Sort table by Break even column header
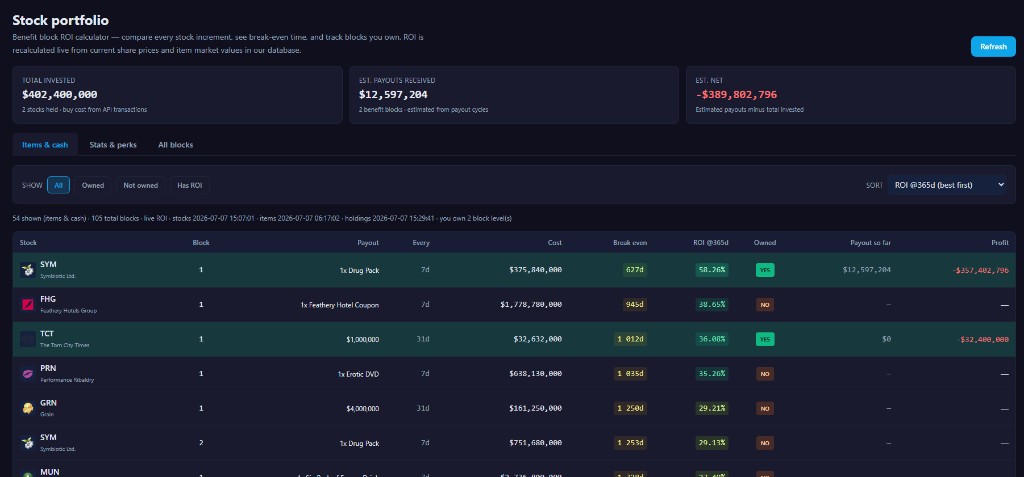Image resolution: width=1024 pixels, height=477 pixels. click(630, 242)
